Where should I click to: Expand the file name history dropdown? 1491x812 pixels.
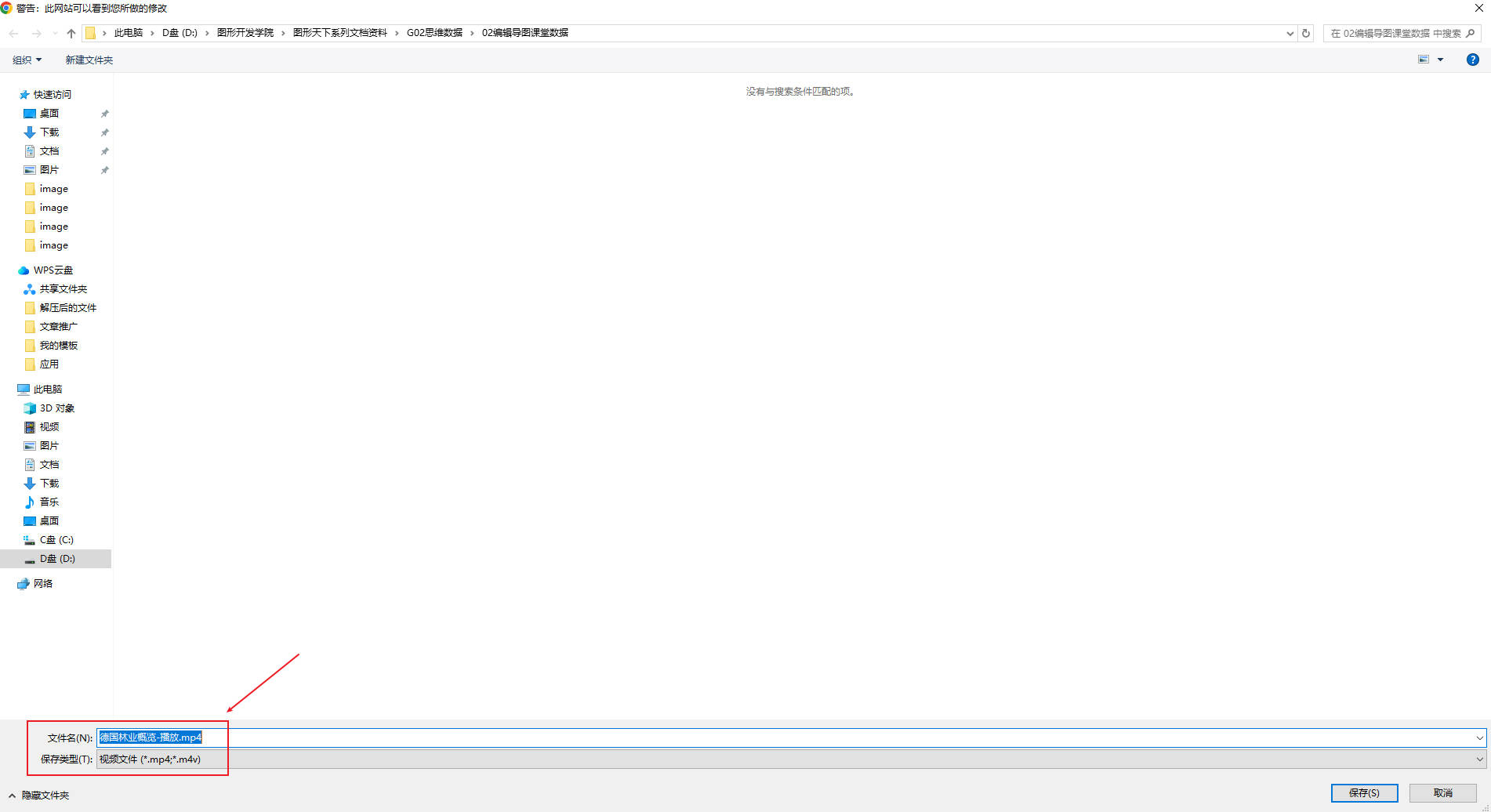pos(1479,738)
